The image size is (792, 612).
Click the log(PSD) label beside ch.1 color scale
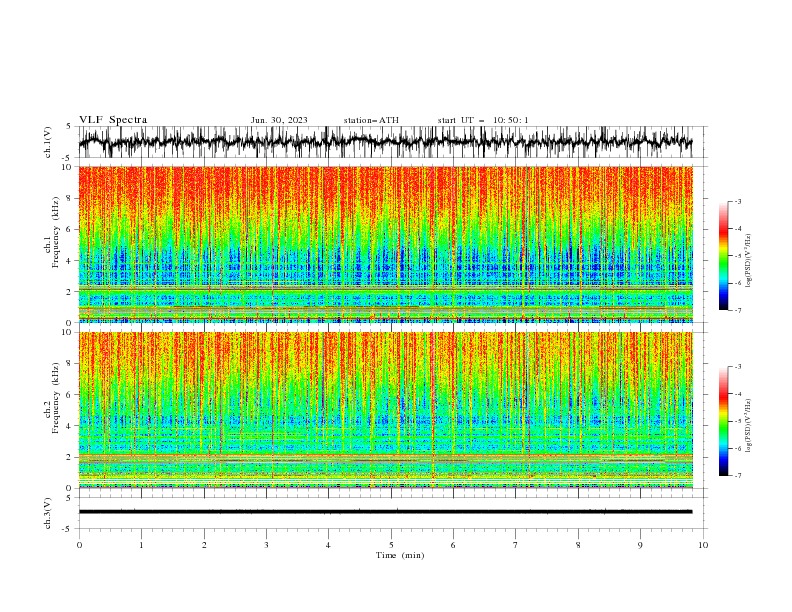click(x=749, y=261)
